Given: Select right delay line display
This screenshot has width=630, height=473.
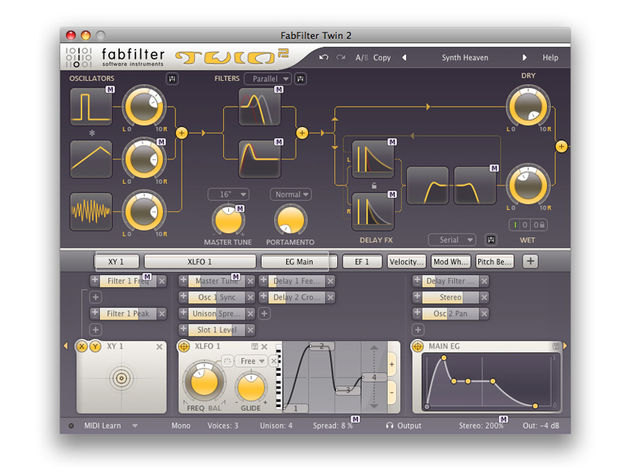Looking at the screenshot, I should (372, 211).
